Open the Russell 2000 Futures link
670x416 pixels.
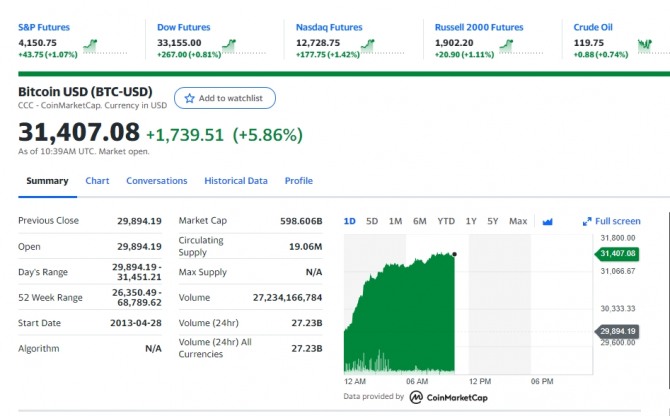coord(479,27)
